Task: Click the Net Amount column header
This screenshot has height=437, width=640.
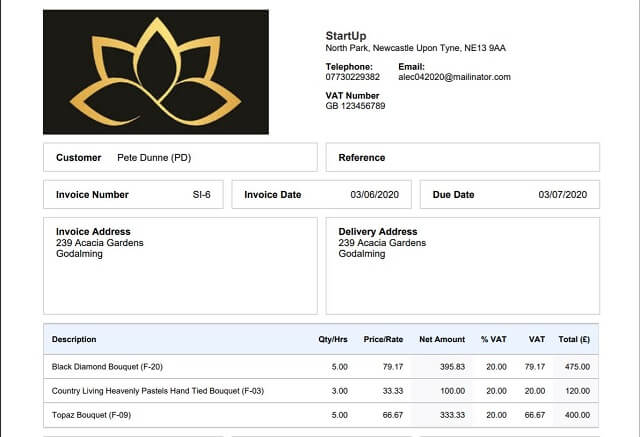Action: 442,339
